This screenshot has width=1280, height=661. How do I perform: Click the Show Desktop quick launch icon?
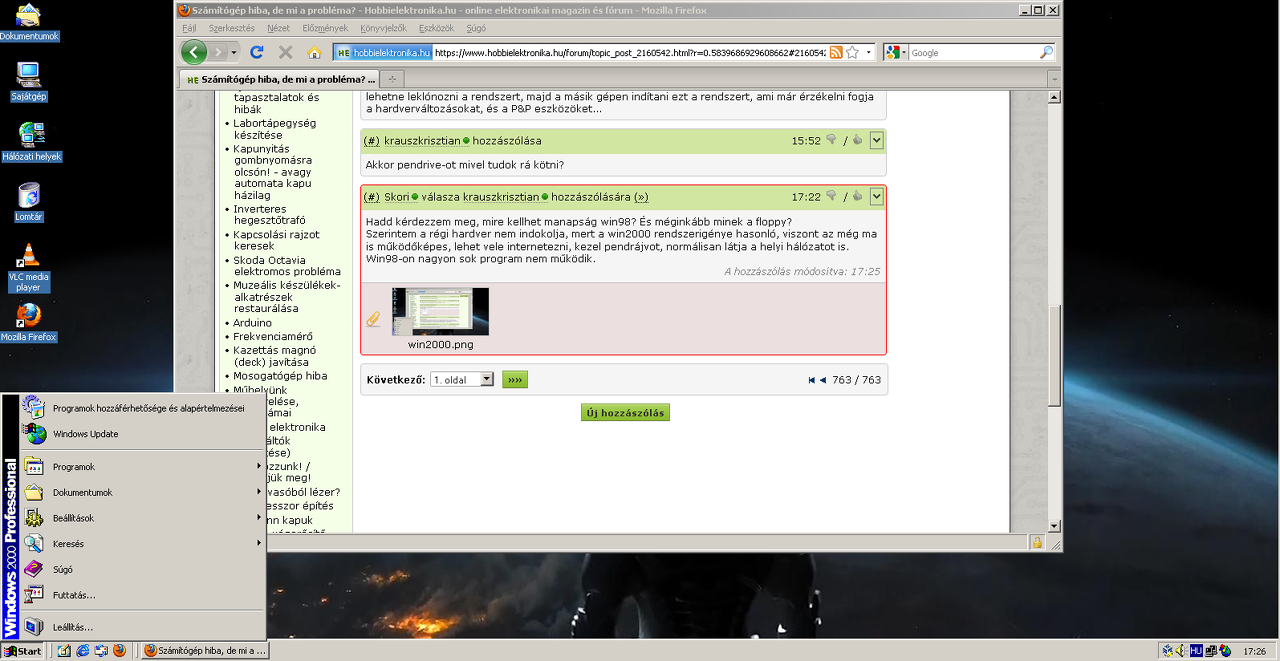[64, 651]
